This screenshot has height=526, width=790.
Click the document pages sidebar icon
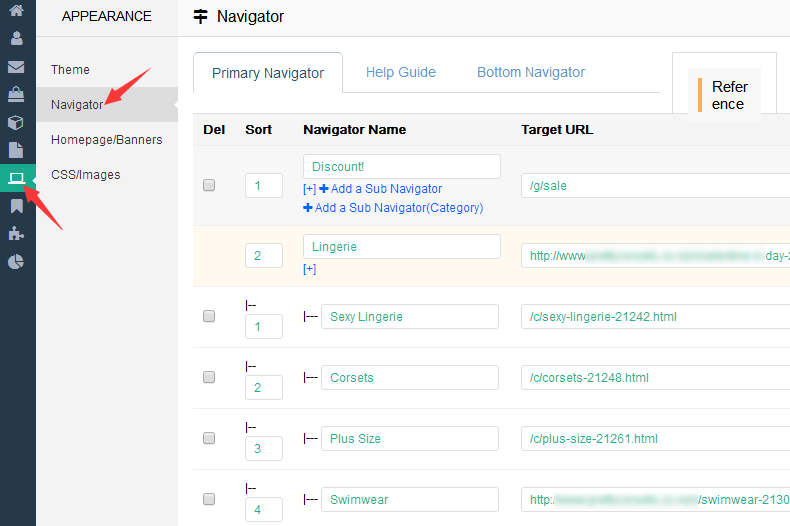click(x=16, y=151)
